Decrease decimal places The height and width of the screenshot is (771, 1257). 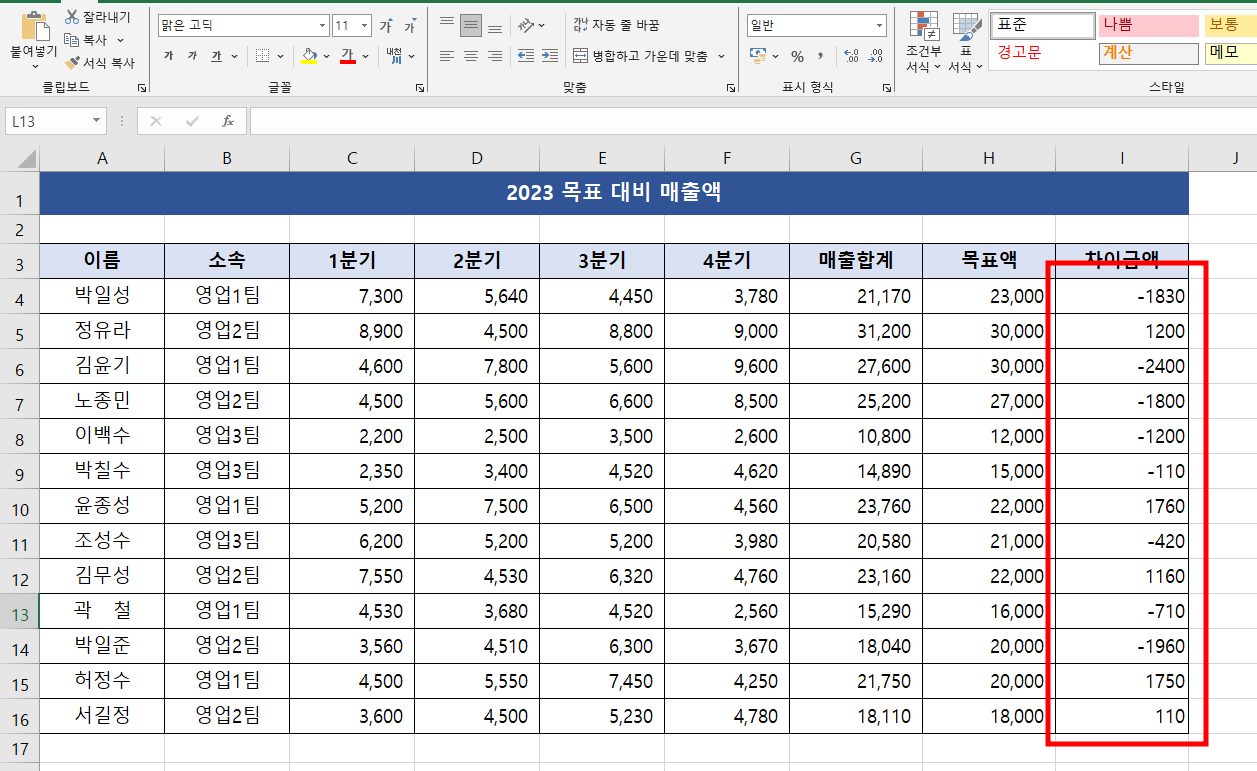(875, 56)
